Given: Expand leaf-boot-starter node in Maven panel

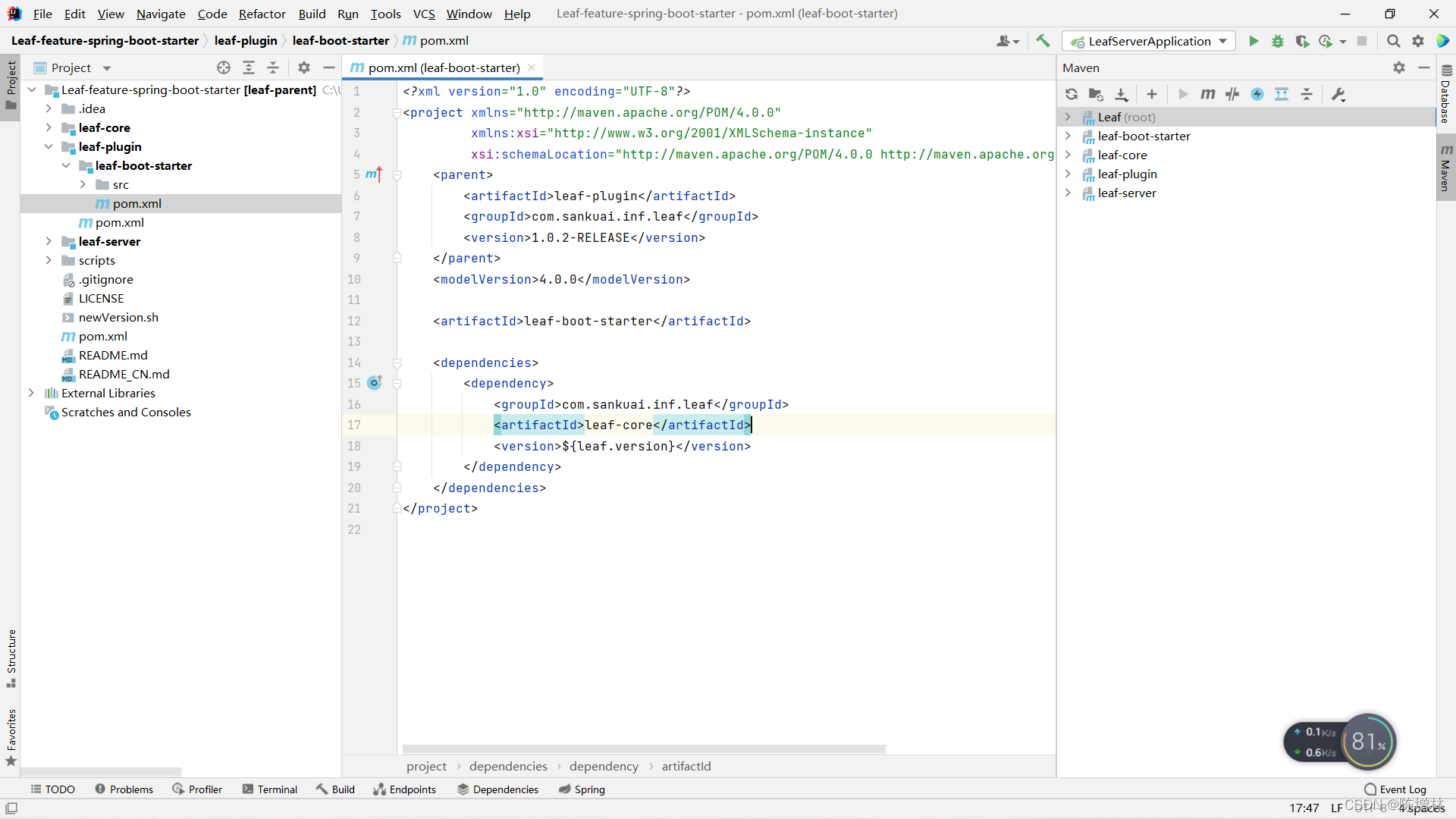Looking at the screenshot, I should (1068, 136).
